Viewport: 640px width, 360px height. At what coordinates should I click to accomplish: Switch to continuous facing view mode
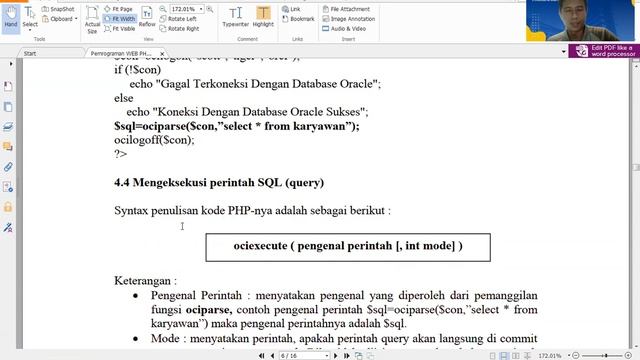(x=527, y=356)
